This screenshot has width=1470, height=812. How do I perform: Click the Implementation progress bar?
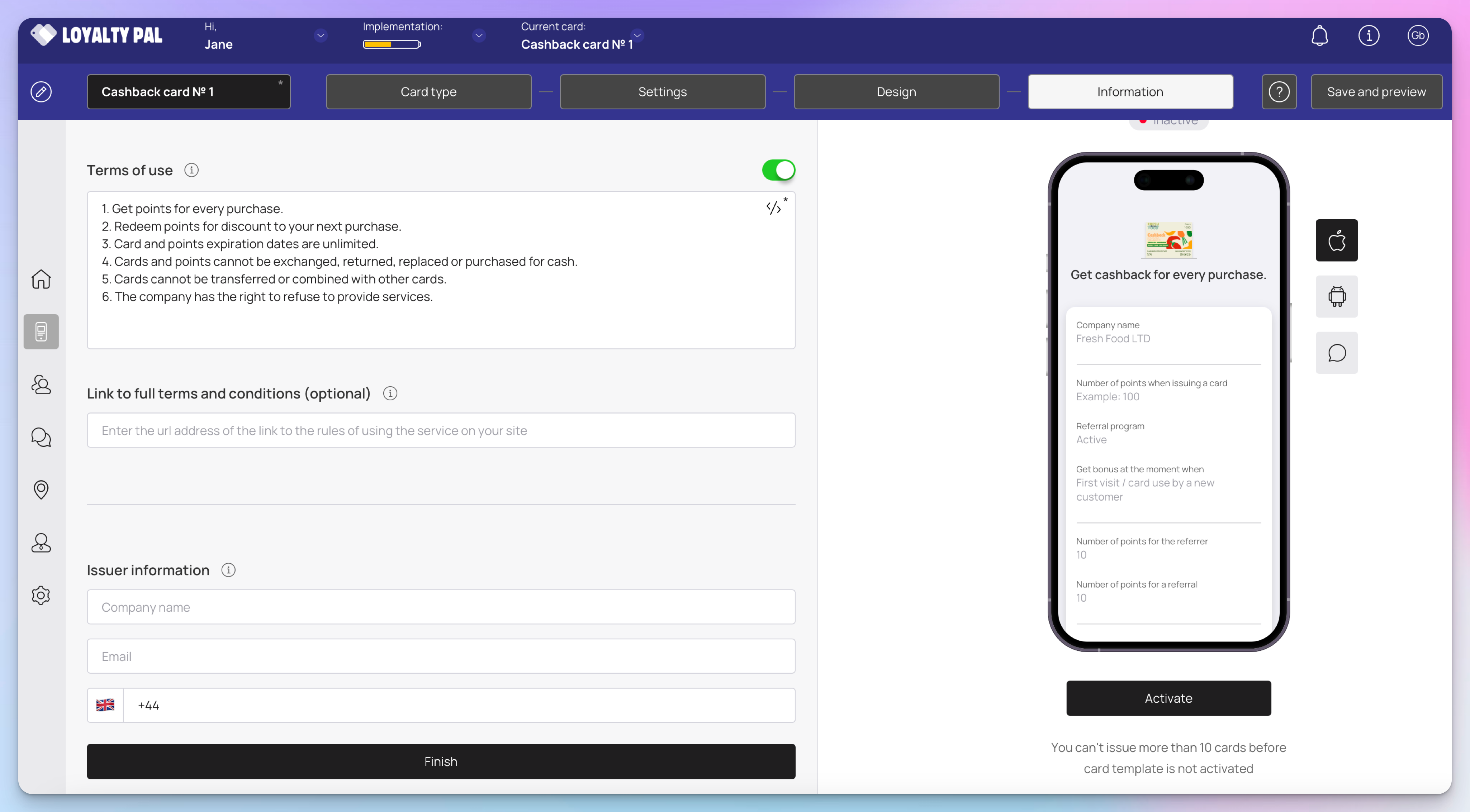(392, 44)
